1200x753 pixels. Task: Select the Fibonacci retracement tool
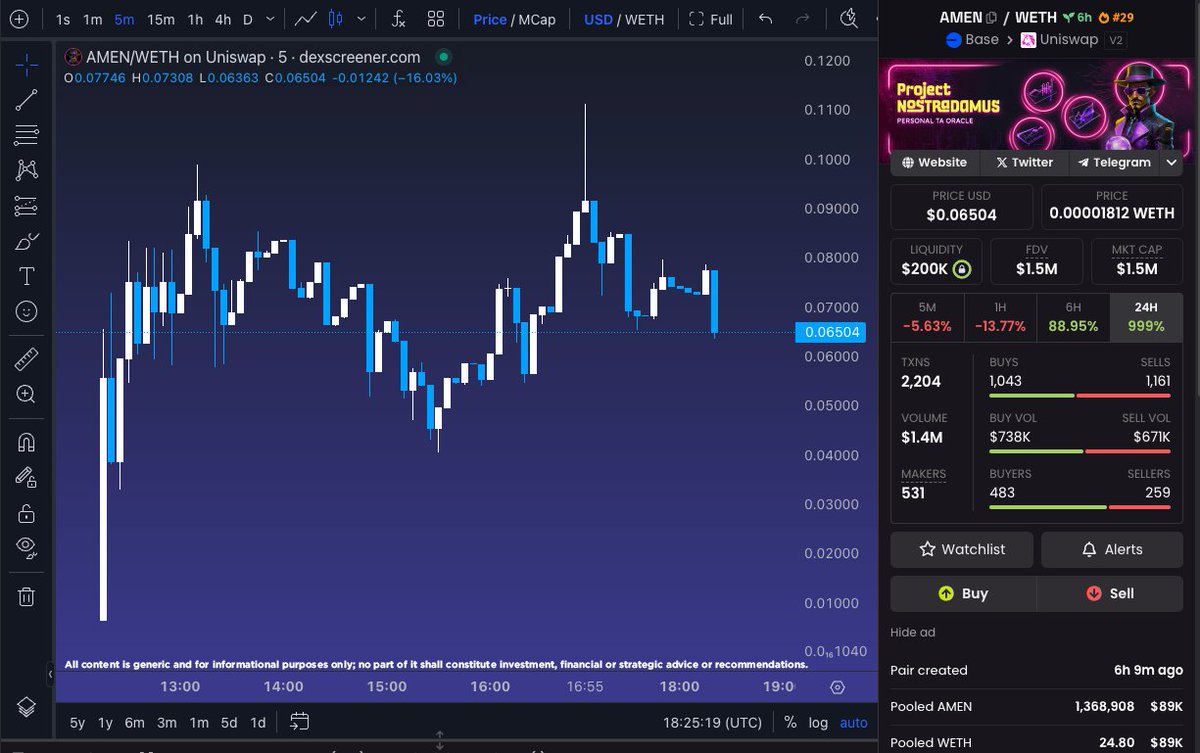tap(27, 135)
